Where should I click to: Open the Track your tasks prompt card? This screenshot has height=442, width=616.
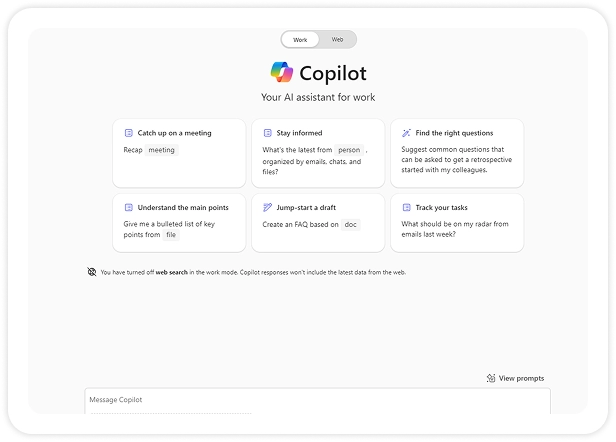[456, 222]
